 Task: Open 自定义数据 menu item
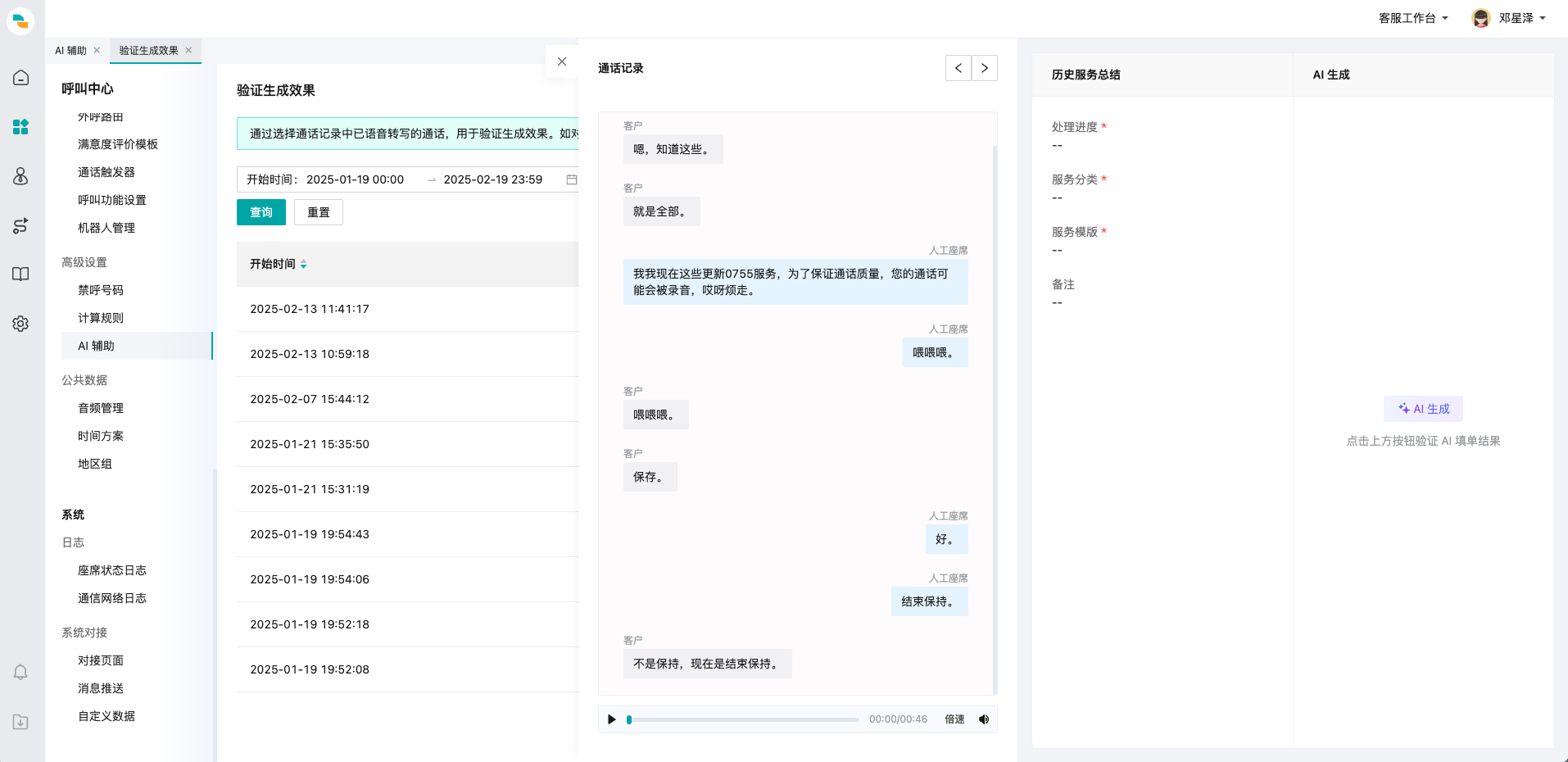(x=106, y=716)
